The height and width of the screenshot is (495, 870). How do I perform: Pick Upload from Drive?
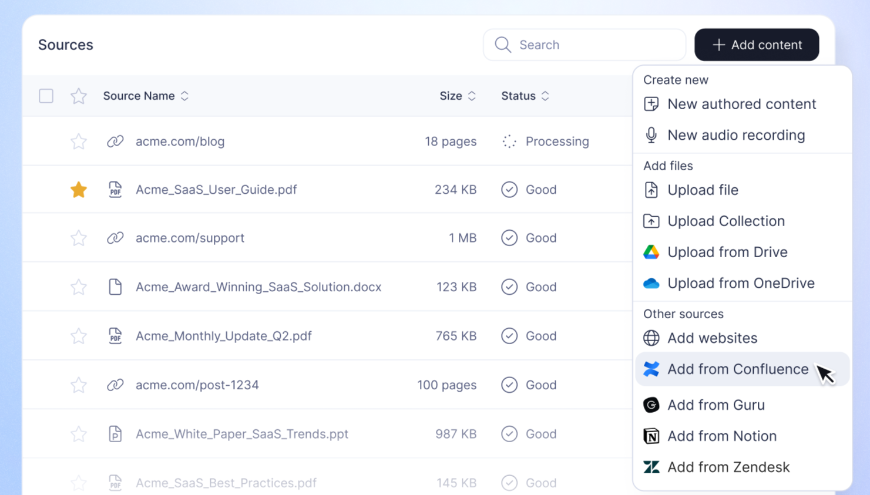[742, 252]
